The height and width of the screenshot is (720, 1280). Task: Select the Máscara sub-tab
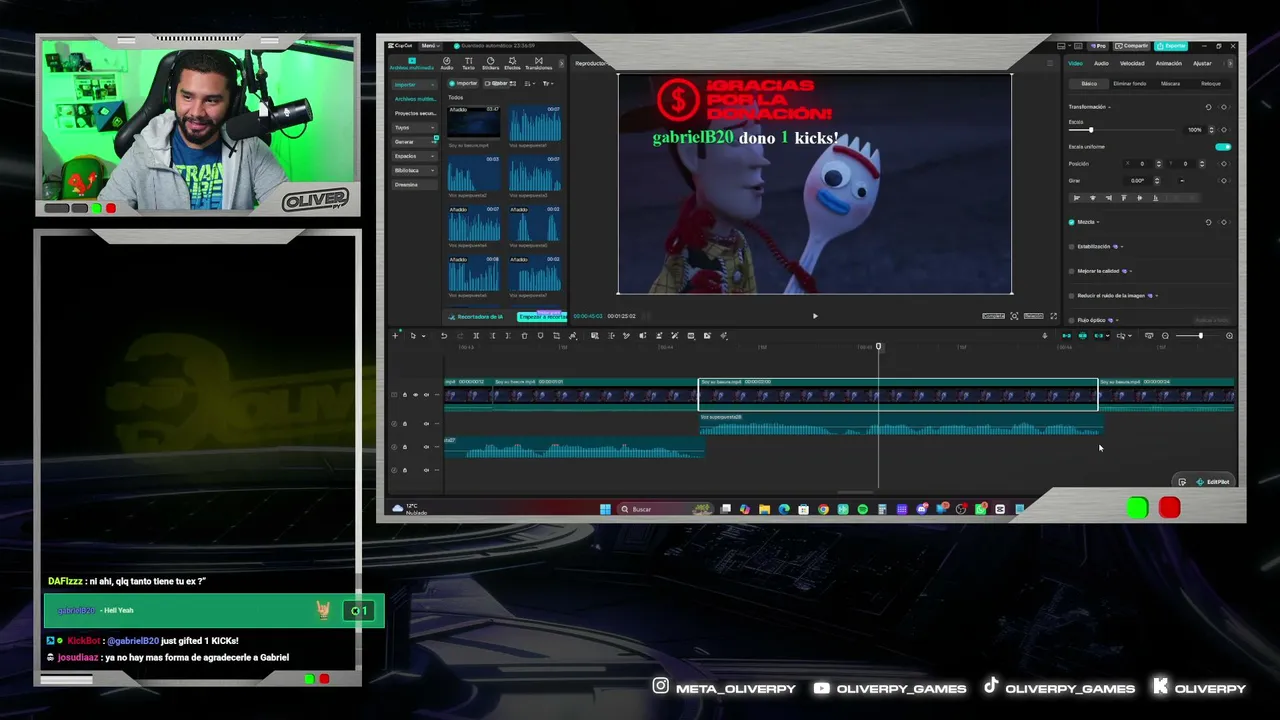click(x=1170, y=84)
